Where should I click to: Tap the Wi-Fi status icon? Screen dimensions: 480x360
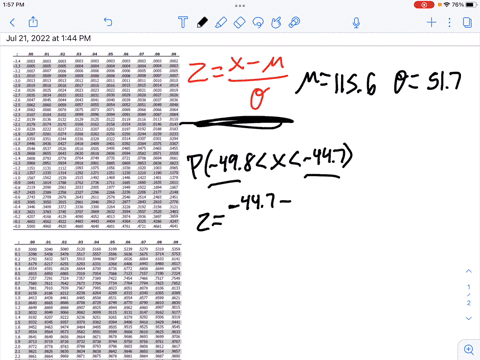pos(447,5)
